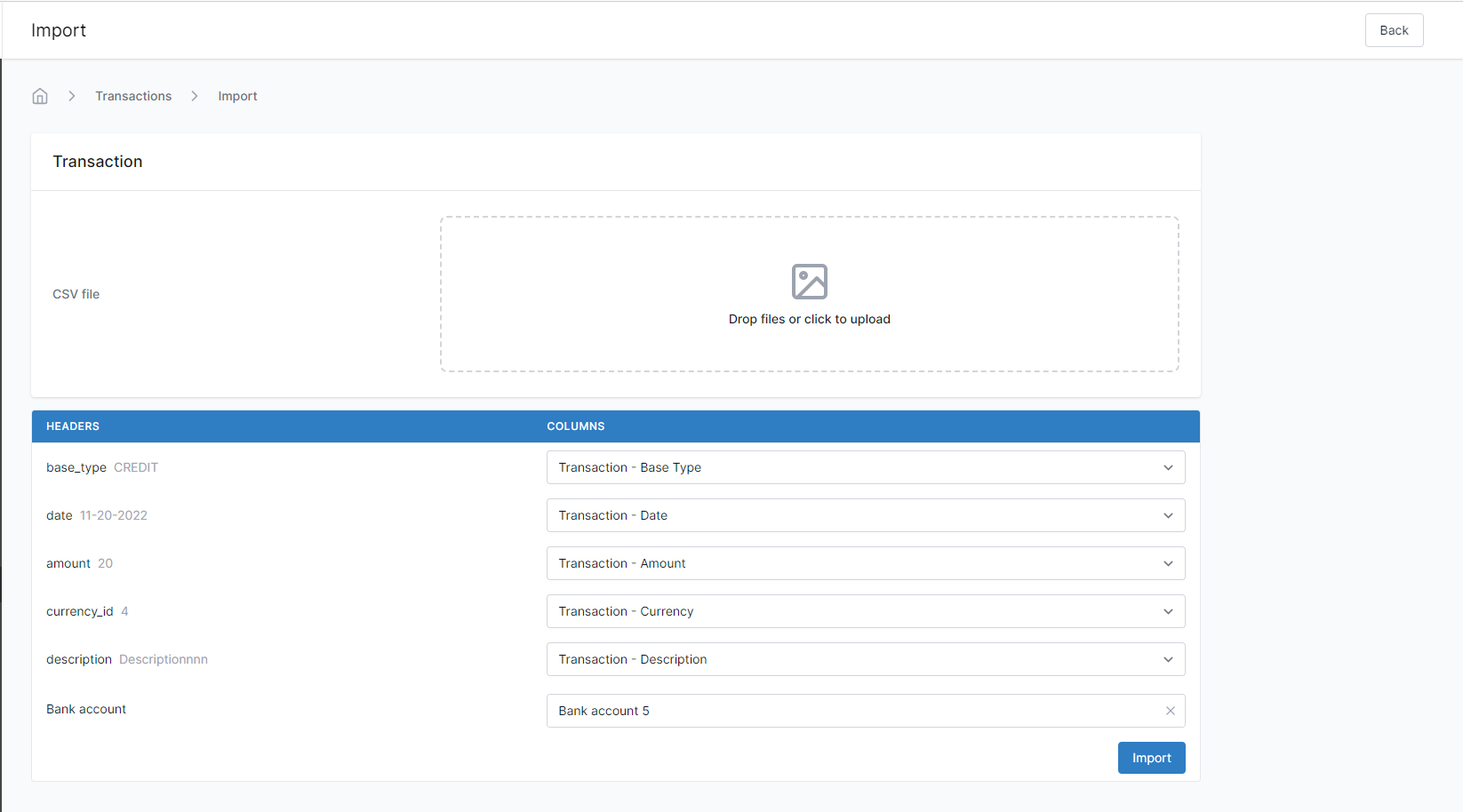Click the home icon in the breadcrumb
1463x812 pixels.
pyautogui.click(x=39, y=95)
